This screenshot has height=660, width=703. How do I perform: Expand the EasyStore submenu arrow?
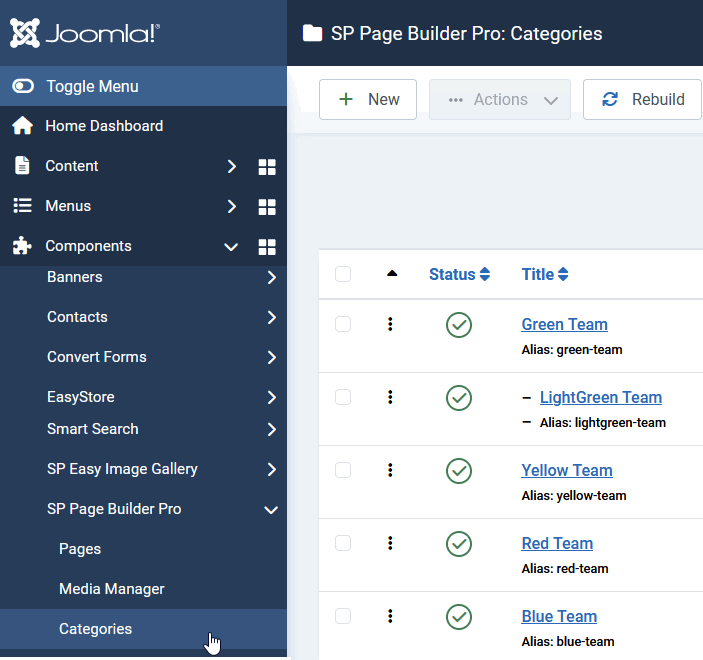[x=272, y=397]
